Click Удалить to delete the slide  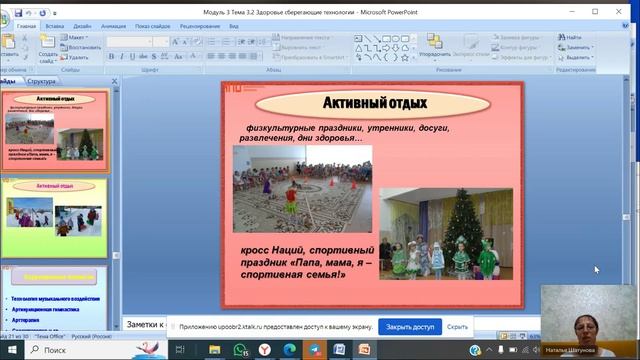click(75, 58)
